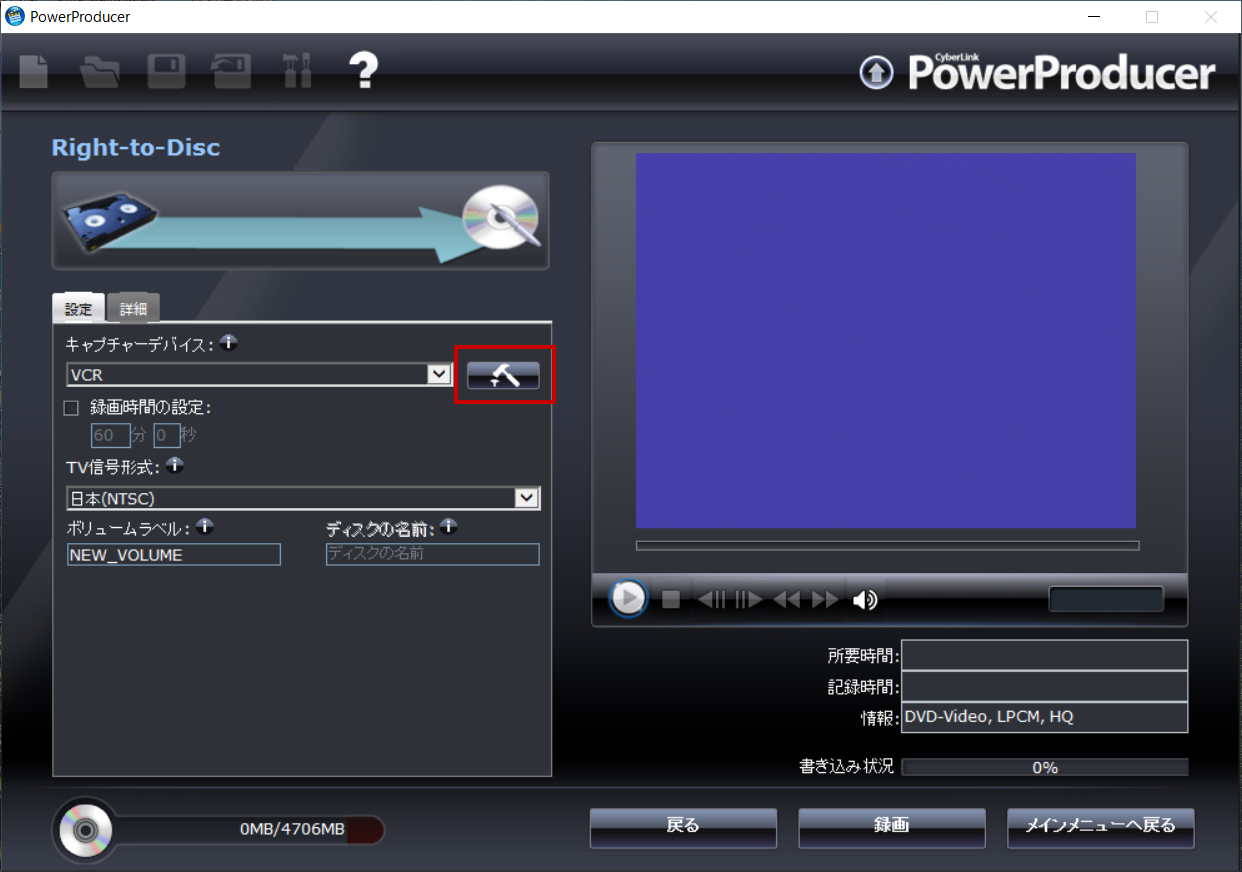Viewport: 1242px width, 872px height.
Task: Click the 所要時間 value field
Action: [x=1045, y=656]
